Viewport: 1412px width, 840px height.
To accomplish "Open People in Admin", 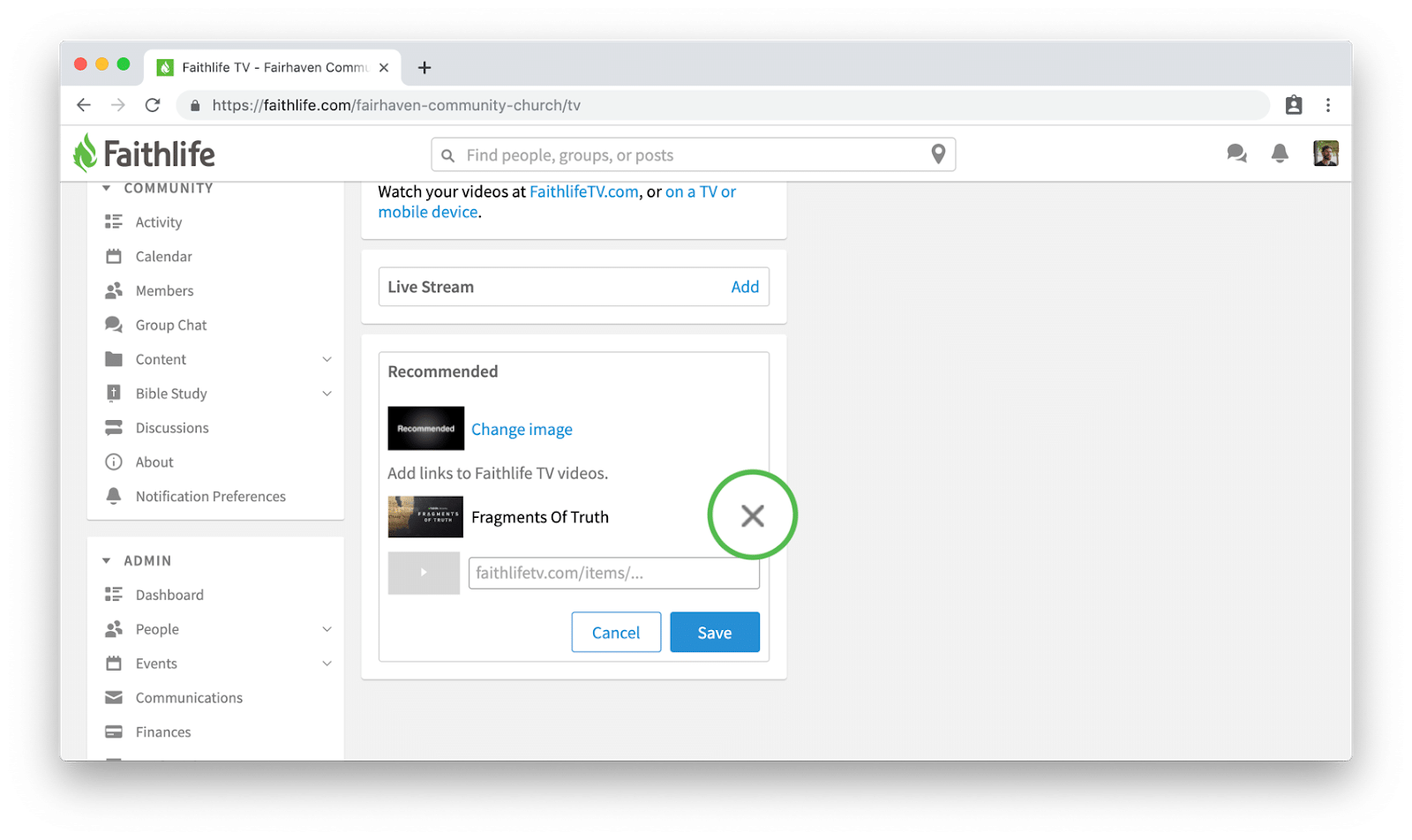I will click(157, 629).
